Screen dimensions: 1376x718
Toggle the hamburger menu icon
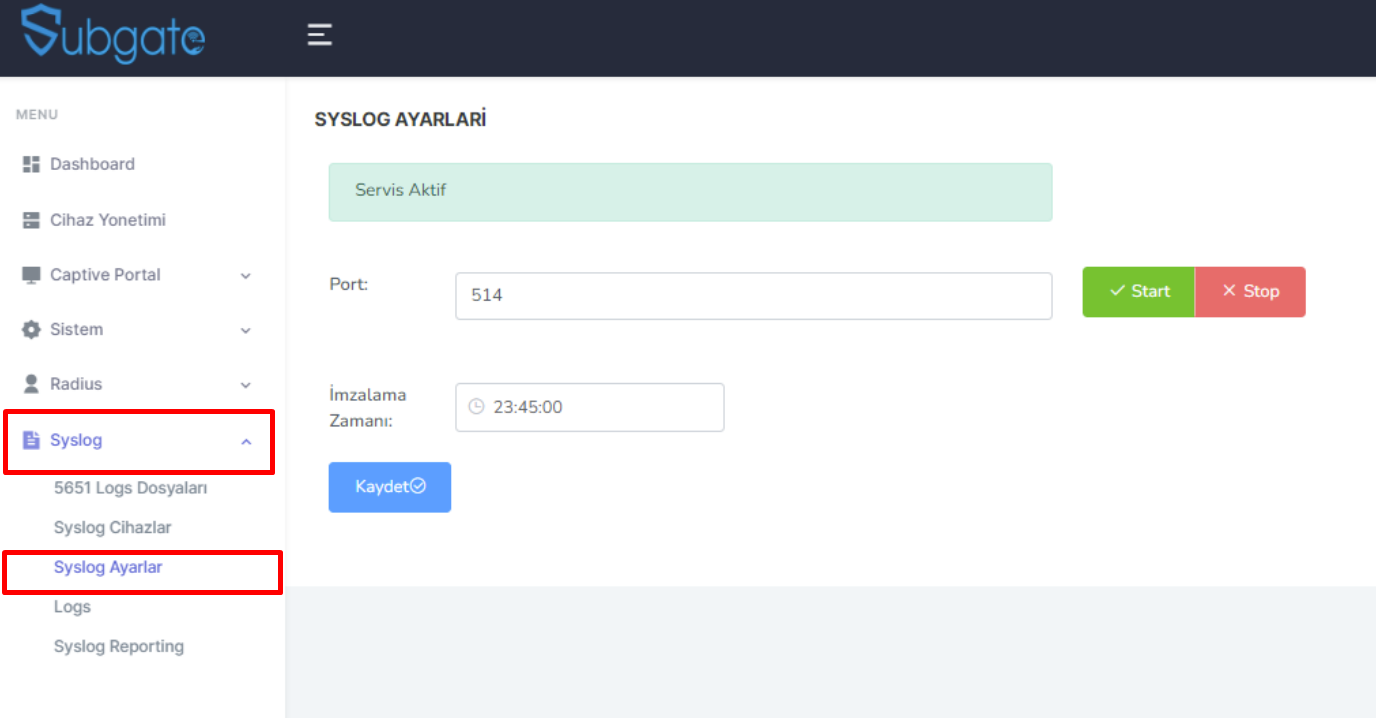point(319,35)
